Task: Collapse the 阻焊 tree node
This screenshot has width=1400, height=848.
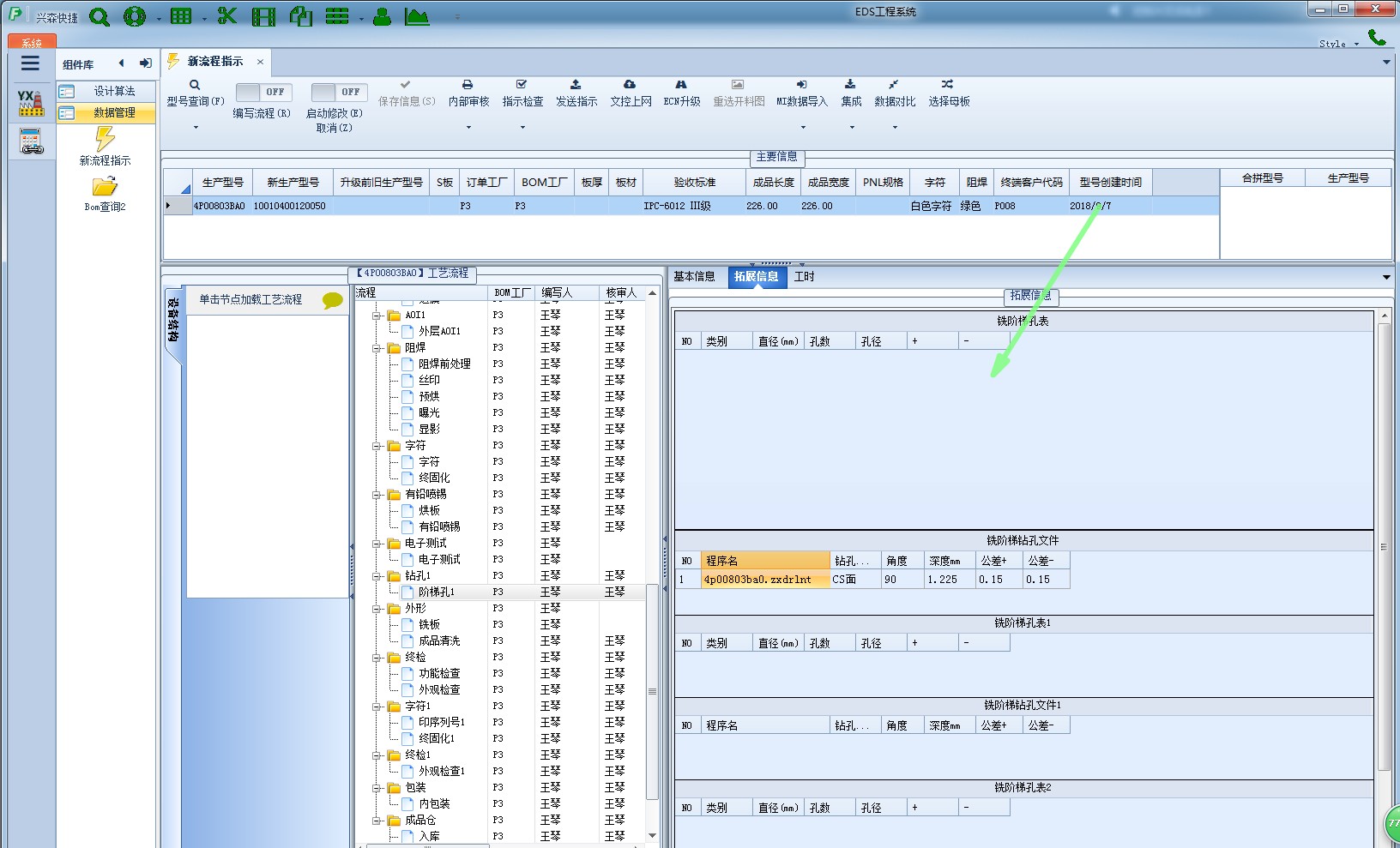Action: point(377,348)
